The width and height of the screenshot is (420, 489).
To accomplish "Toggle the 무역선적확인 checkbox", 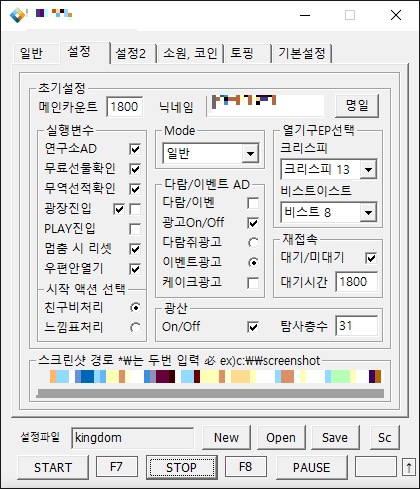I will tap(135, 189).
